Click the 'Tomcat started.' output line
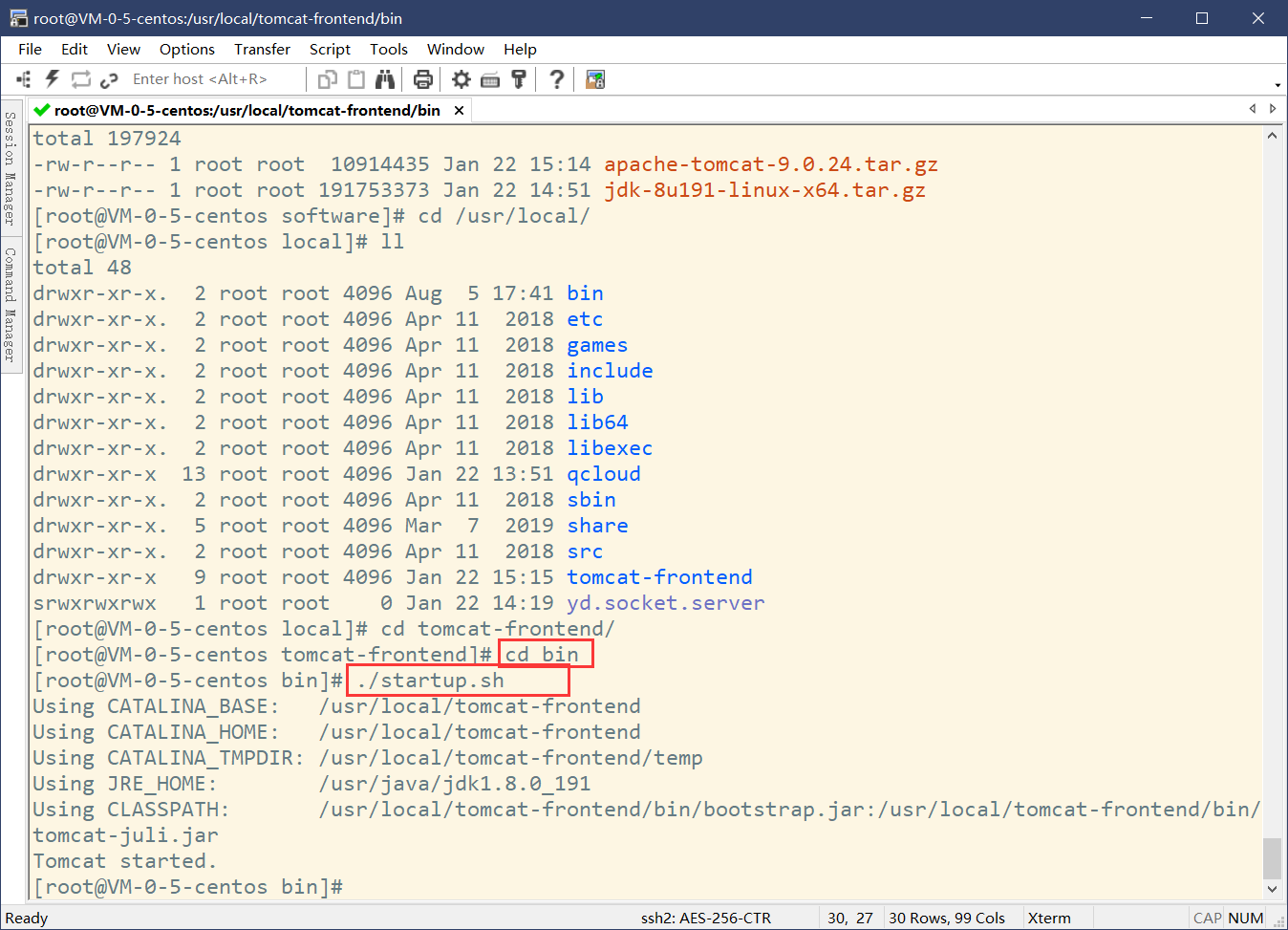1288x930 pixels. (x=125, y=861)
